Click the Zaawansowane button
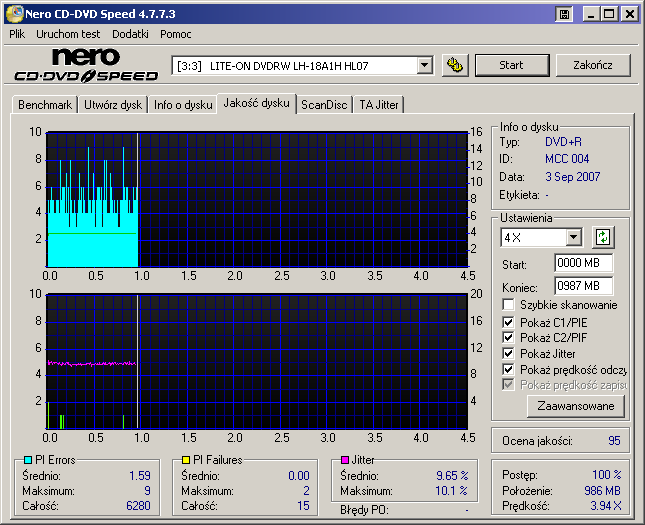Image resolution: width=645 pixels, height=525 pixels. [575, 406]
